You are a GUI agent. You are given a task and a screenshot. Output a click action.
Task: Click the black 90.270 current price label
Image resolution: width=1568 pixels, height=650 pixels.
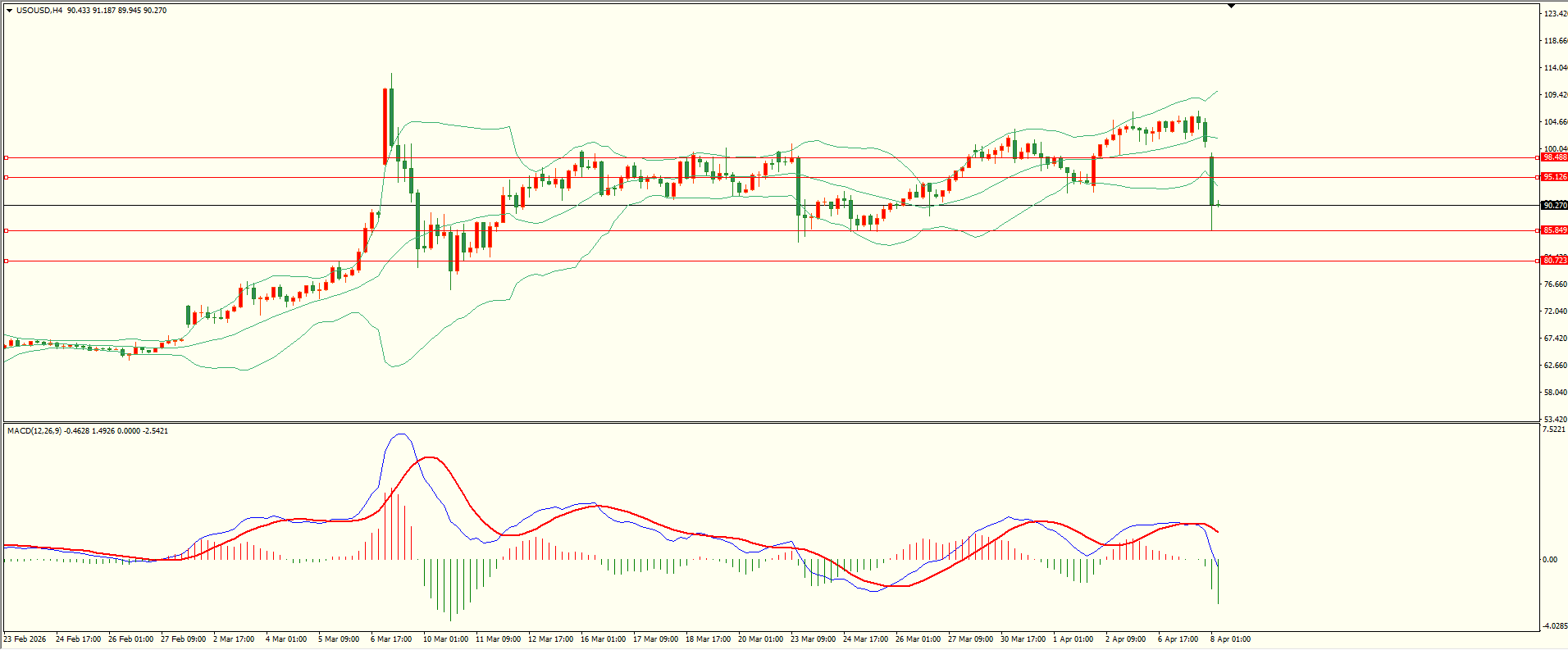point(1554,206)
